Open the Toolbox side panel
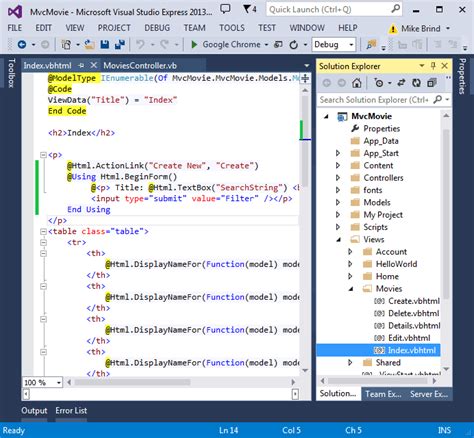The image size is (474, 438). click(x=11, y=73)
